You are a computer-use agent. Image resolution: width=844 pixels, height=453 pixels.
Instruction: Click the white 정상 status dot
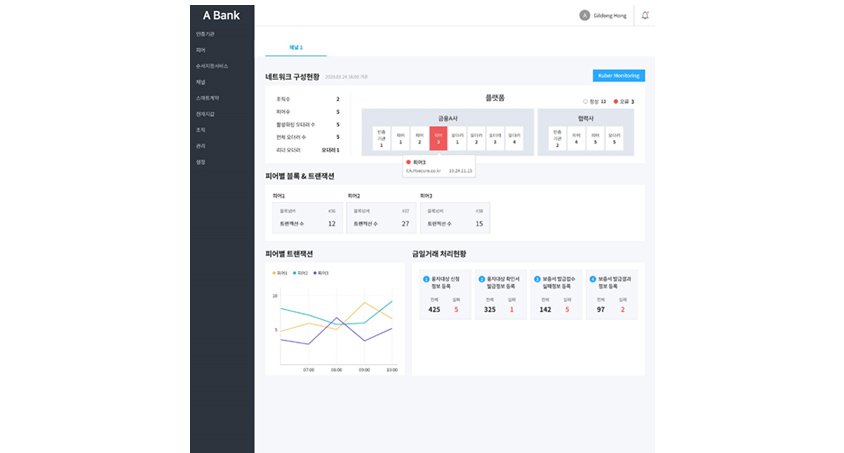pos(585,101)
